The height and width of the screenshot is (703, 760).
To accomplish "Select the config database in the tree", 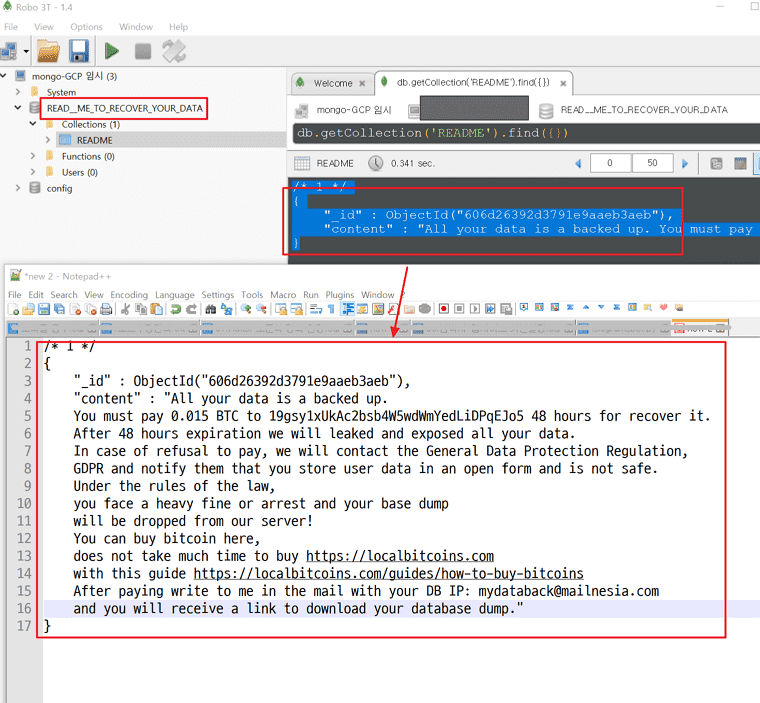I will pos(59,188).
